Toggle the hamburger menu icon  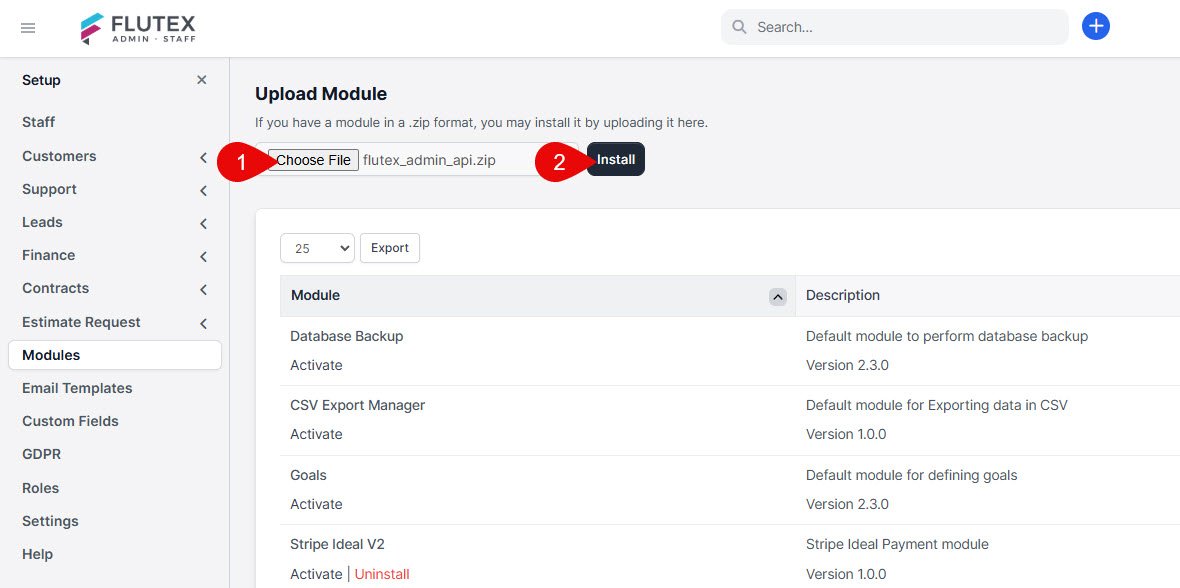tap(28, 28)
